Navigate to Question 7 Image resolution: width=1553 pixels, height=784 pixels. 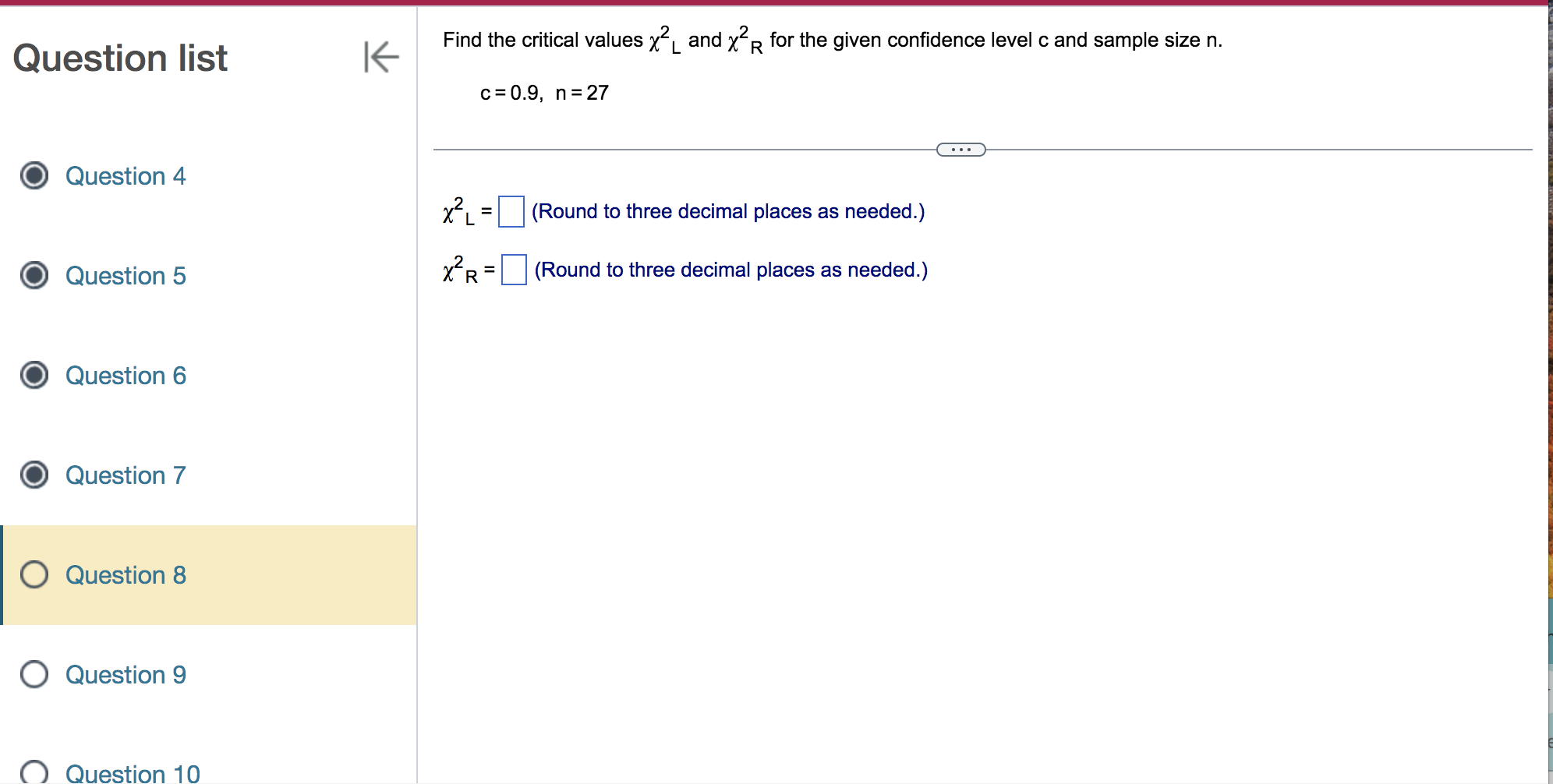click(x=126, y=475)
